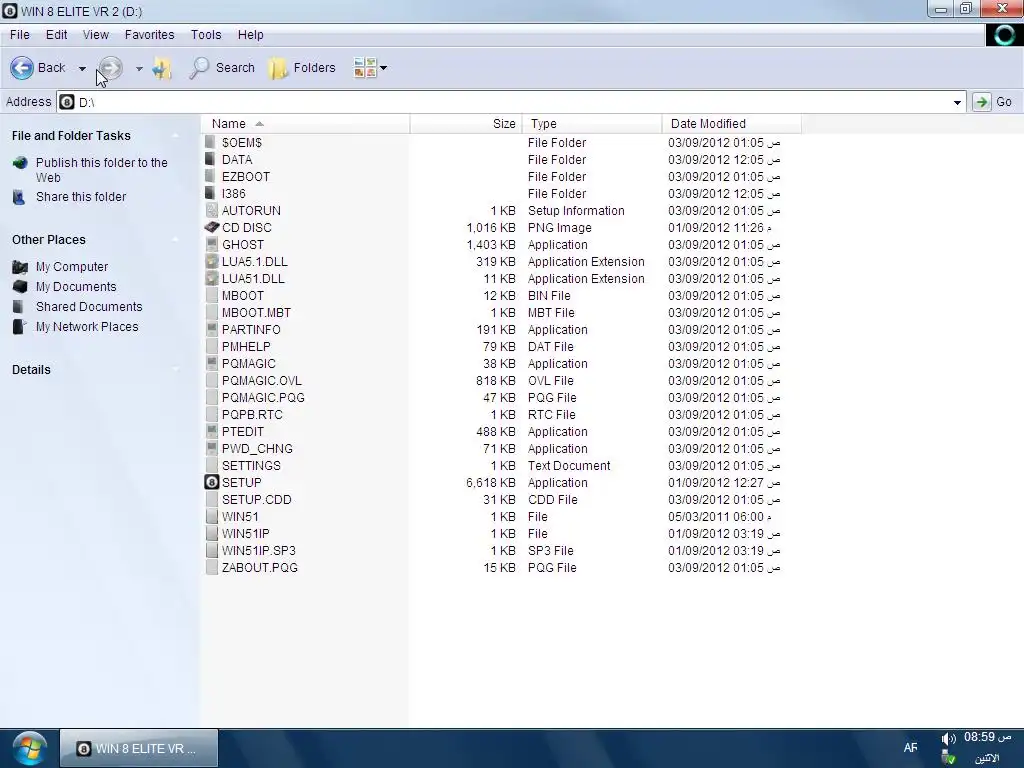Click My Documents icon in sidebar
The height and width of the screenshot is (768, 1024).
(20, 286)
